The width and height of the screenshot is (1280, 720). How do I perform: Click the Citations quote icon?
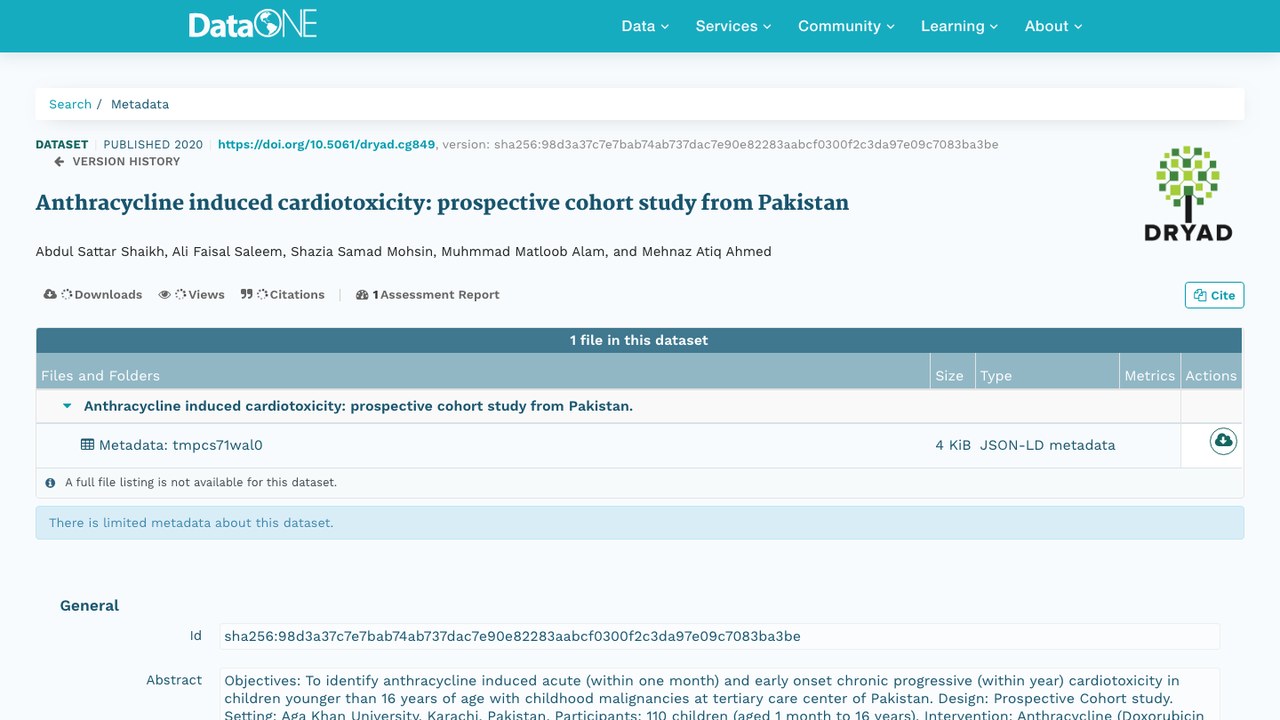pyautogui.click(x=247, y=295)
